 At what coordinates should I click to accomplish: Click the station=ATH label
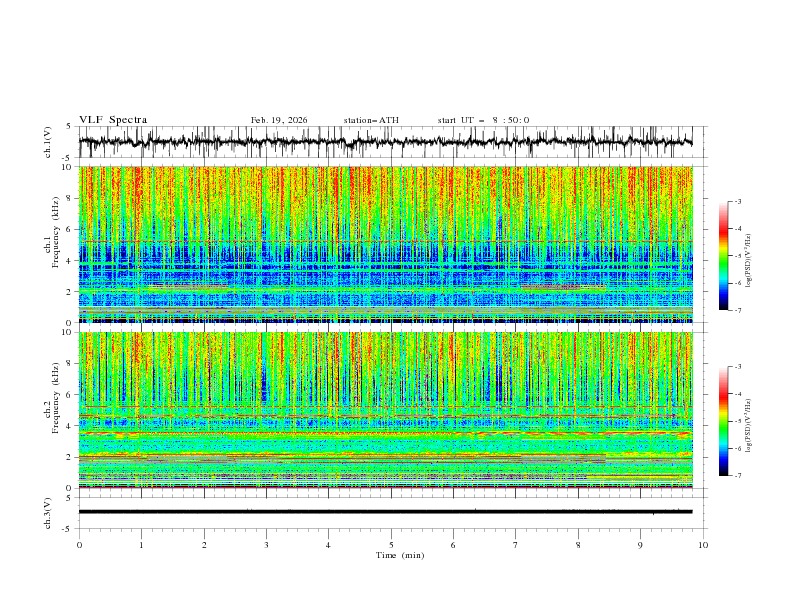[x=371, y=120]
